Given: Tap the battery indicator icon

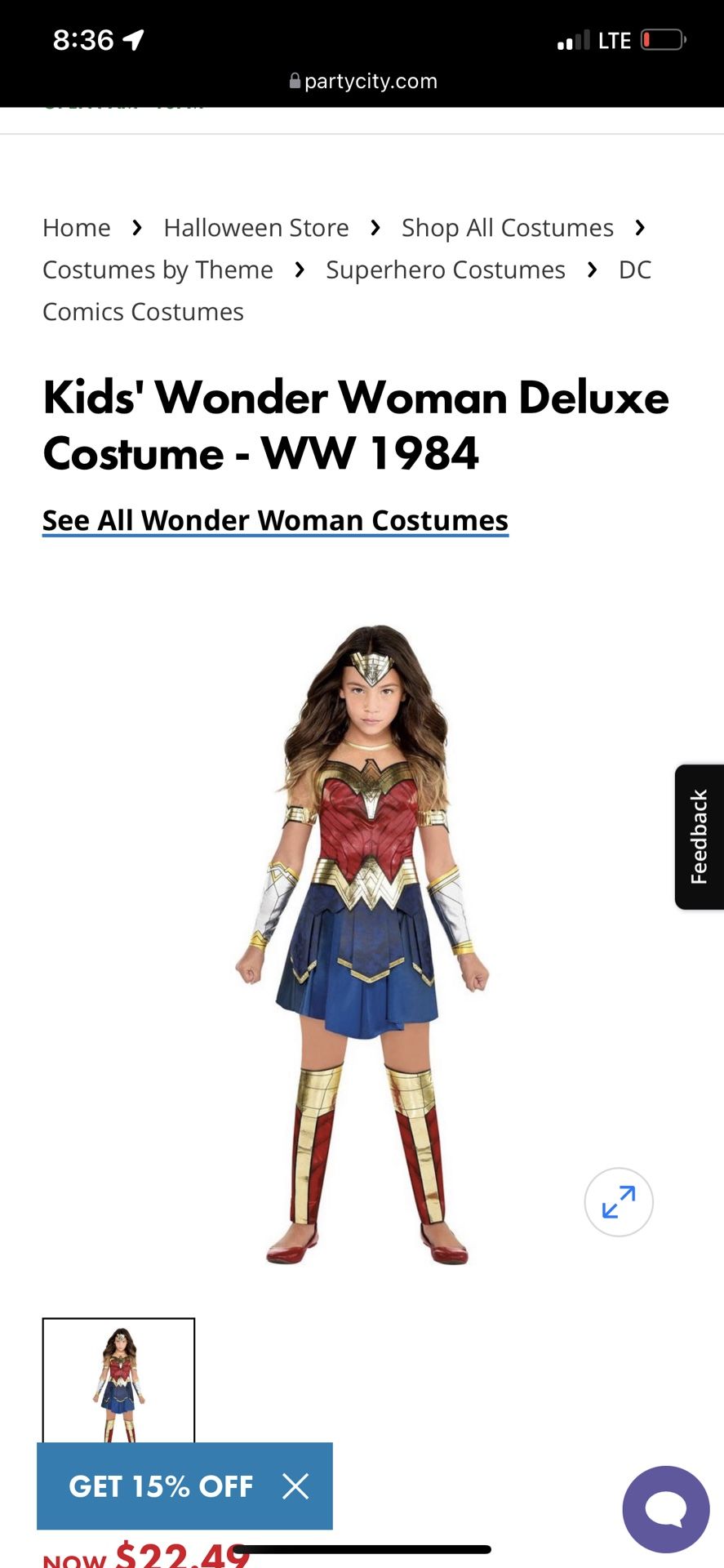Looking at the screenshot, I should coord(663,40).
